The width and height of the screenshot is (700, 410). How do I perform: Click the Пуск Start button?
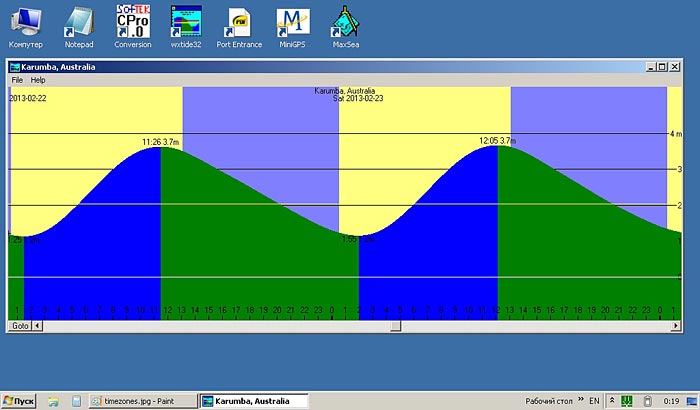(x=18, y=401)
